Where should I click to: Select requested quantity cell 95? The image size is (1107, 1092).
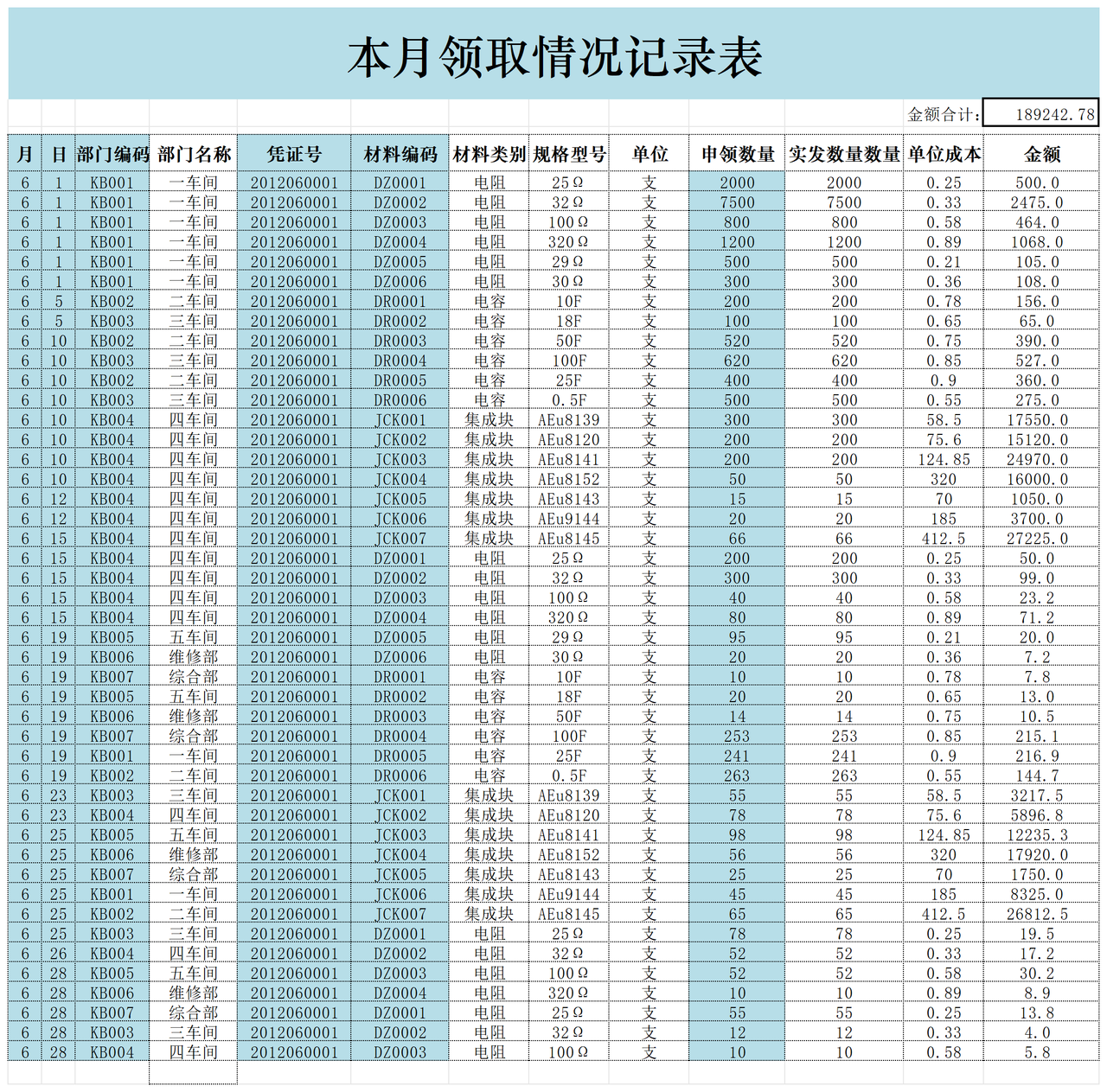coord(737,637)
